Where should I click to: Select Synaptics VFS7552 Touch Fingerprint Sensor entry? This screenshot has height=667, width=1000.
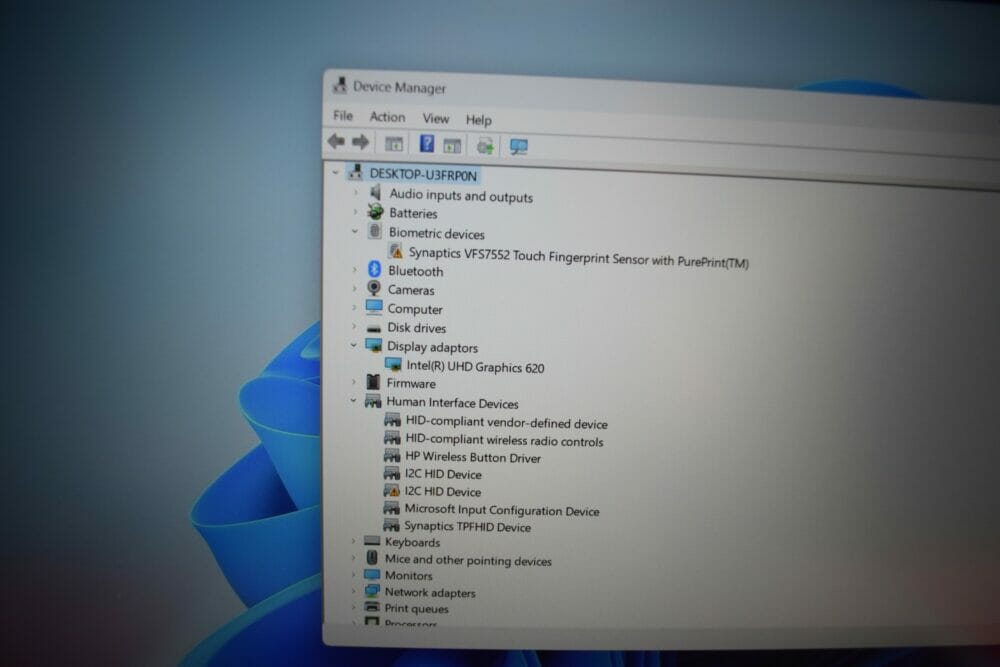coord(578,257)
